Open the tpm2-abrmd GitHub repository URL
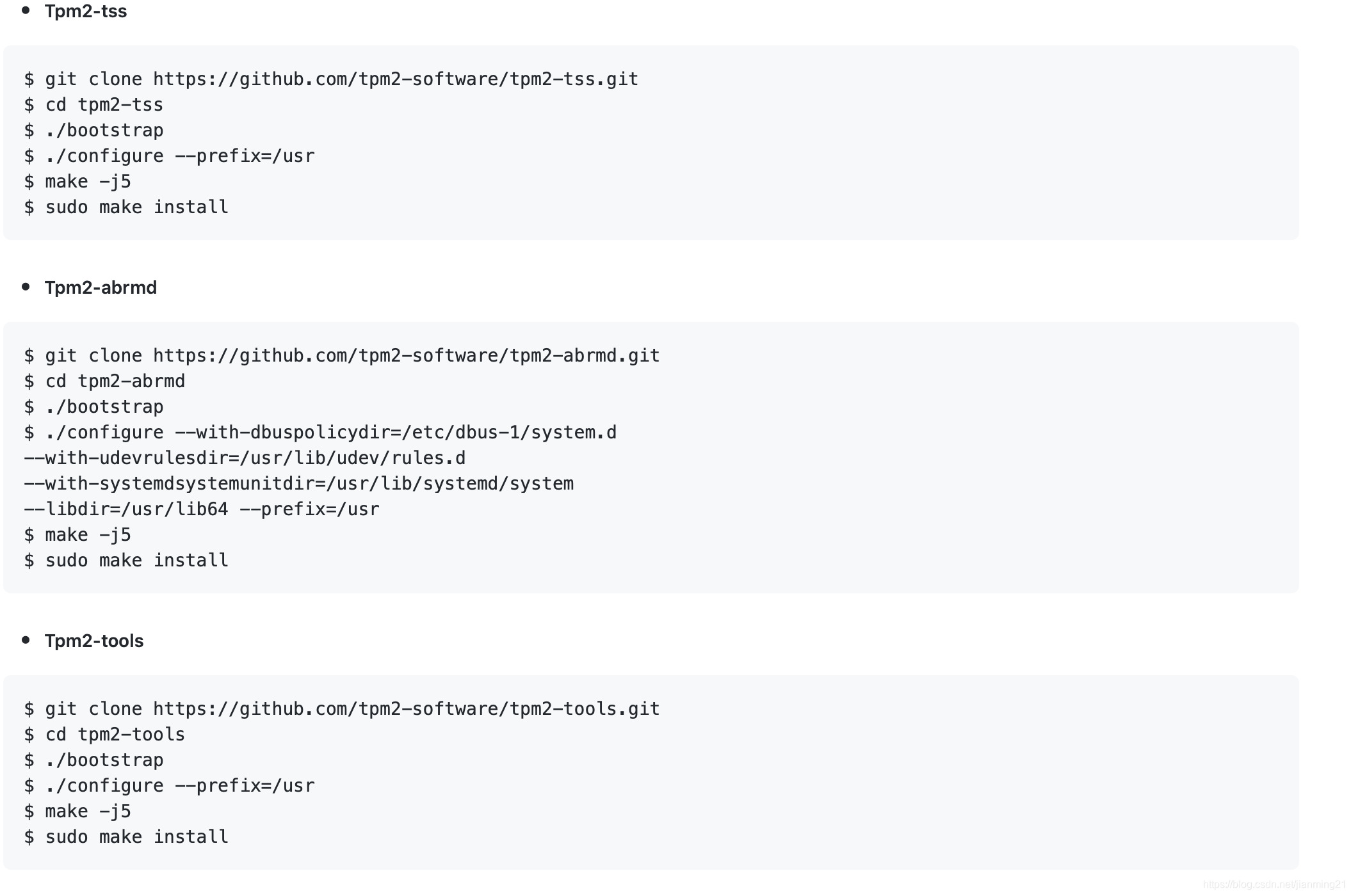1351x896 pixels. pos(405,355)
